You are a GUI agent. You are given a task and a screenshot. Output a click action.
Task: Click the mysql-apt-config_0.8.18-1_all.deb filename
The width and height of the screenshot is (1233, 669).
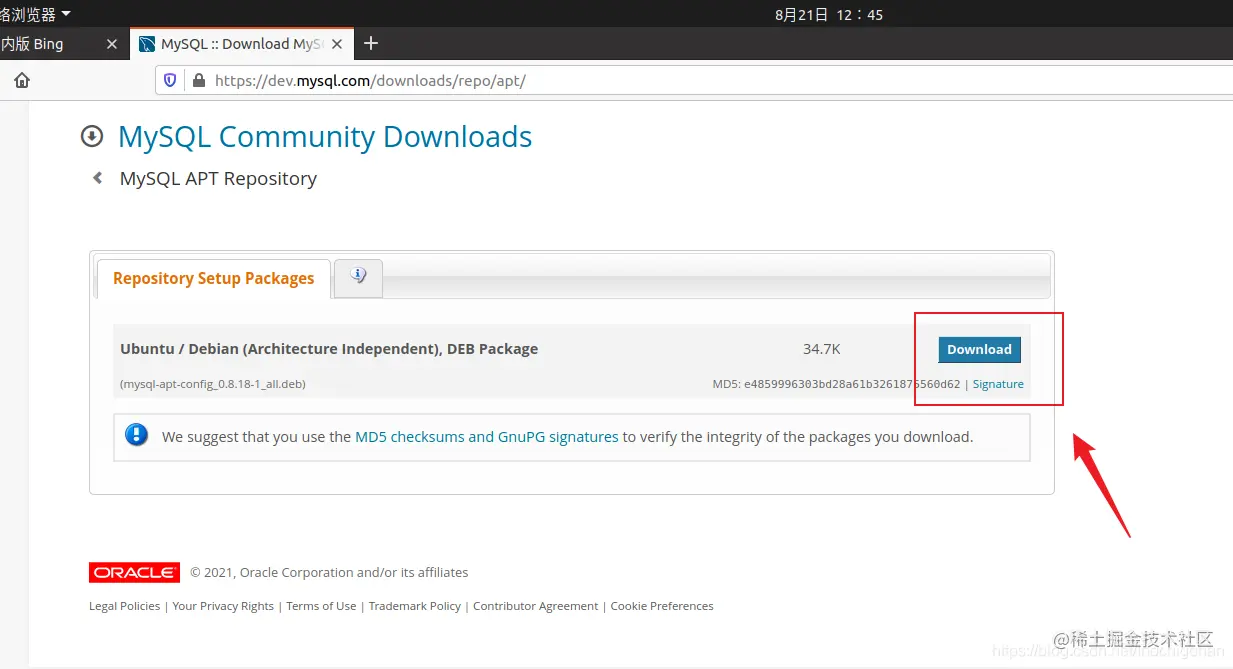(x=213, y=384)
